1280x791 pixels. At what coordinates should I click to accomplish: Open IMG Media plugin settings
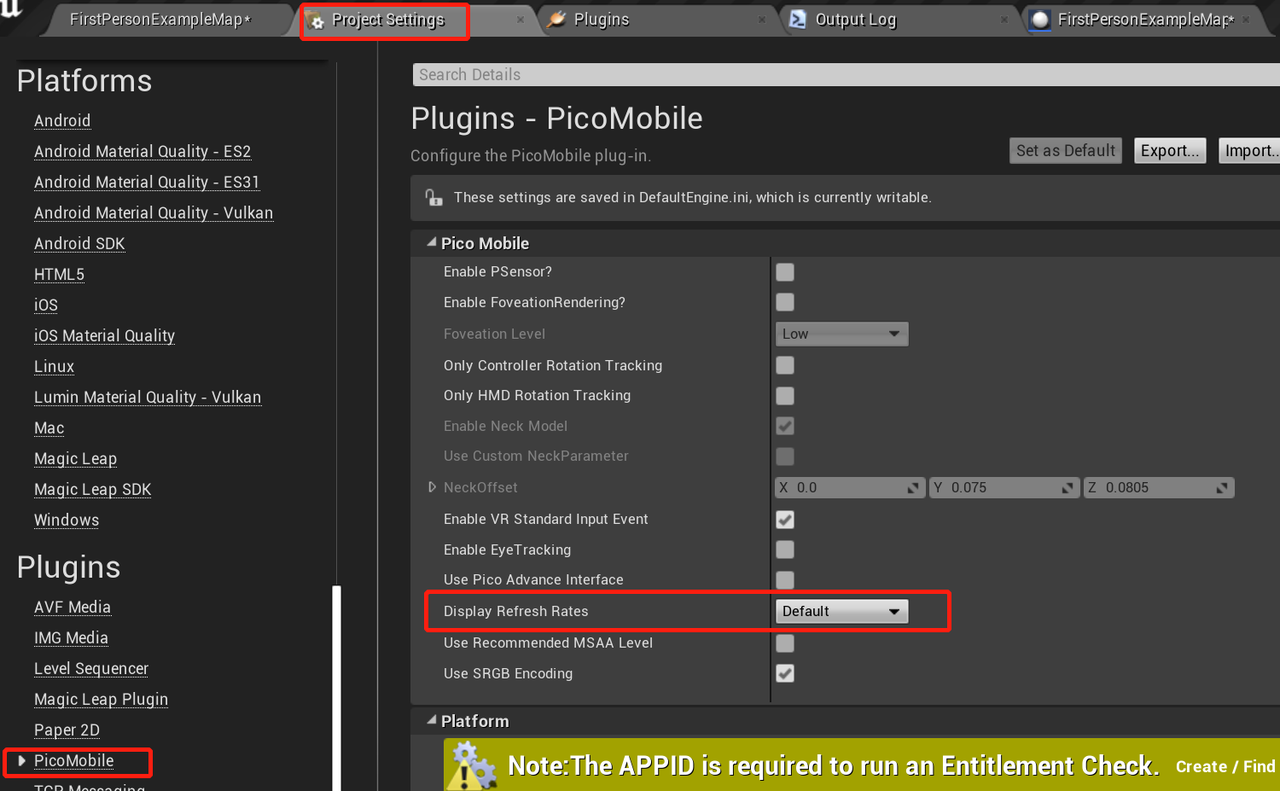coord(71,638)
